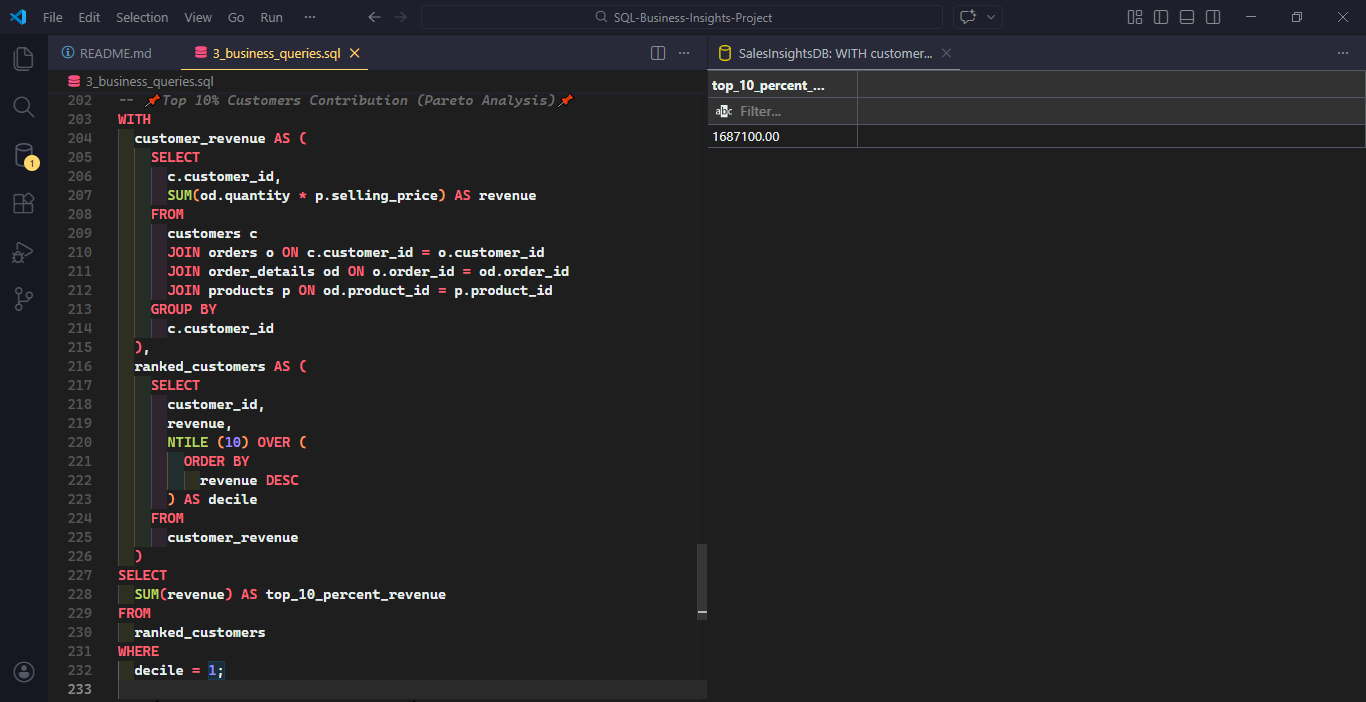Split the editor right

click(x=658, y=53)
